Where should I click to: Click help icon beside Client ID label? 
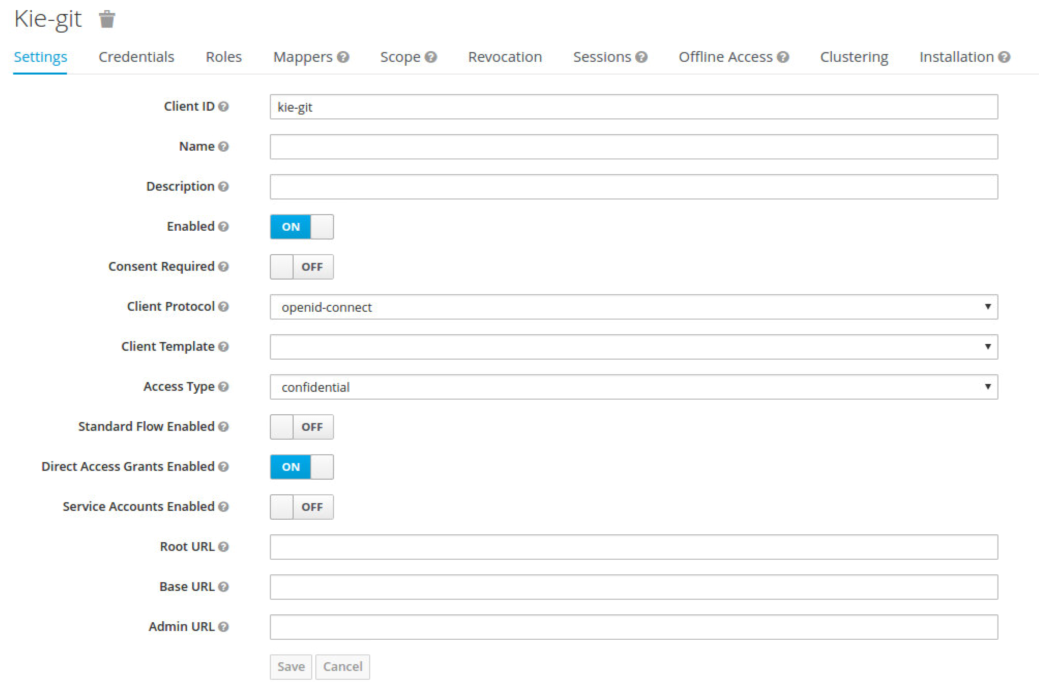[x=223, y=107]
